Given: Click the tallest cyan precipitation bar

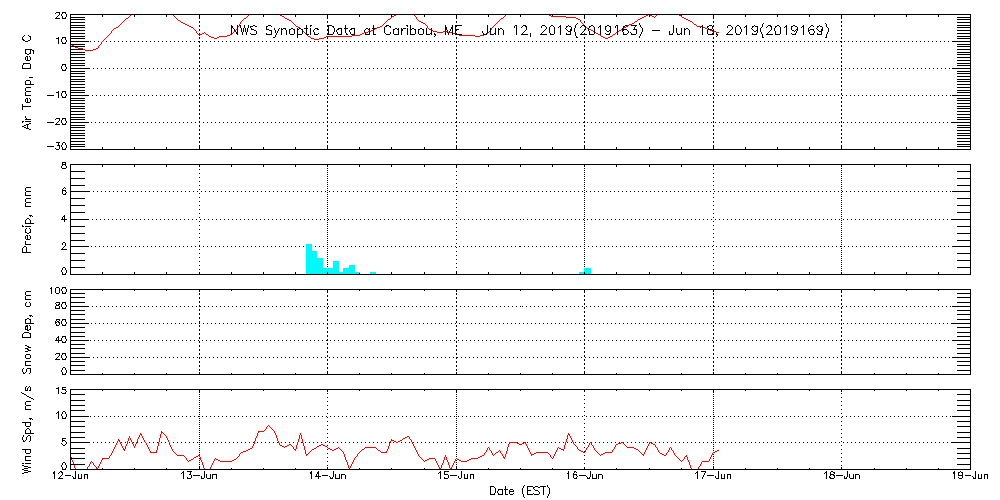Looking at the screenshot, I should [x=309, y=258].
